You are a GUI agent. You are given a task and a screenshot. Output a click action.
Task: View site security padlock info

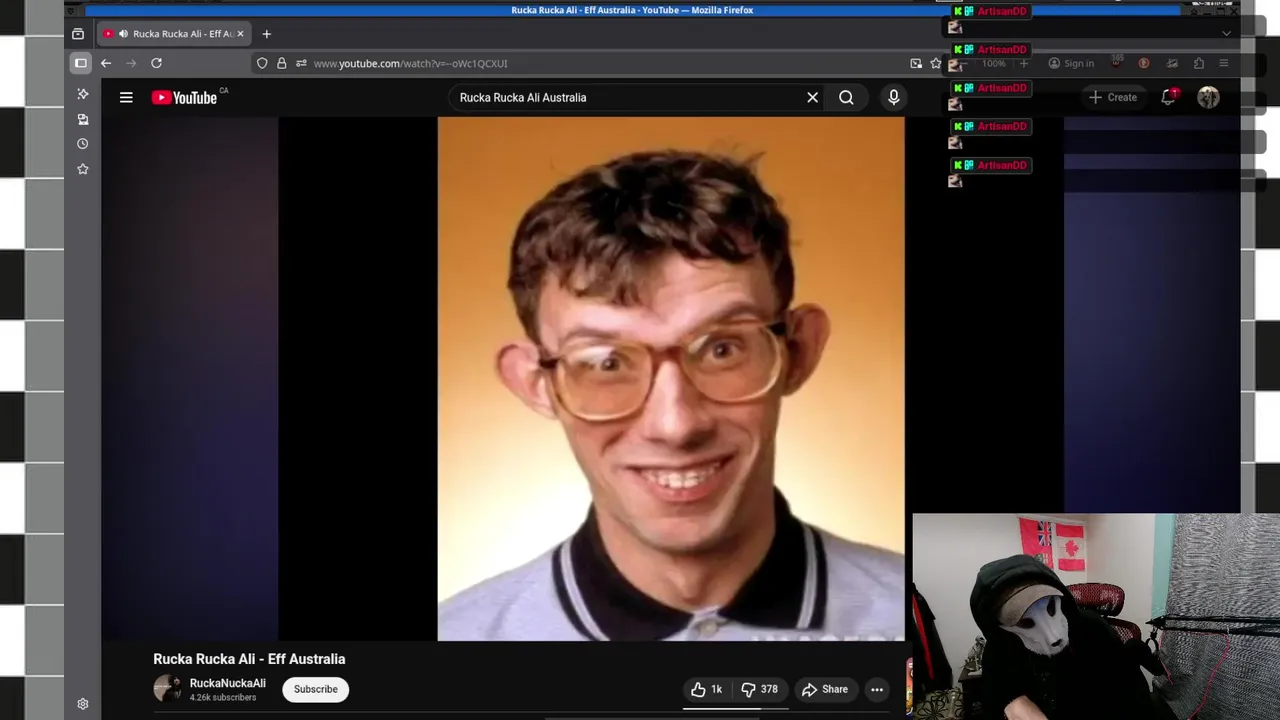click(282, 63)
